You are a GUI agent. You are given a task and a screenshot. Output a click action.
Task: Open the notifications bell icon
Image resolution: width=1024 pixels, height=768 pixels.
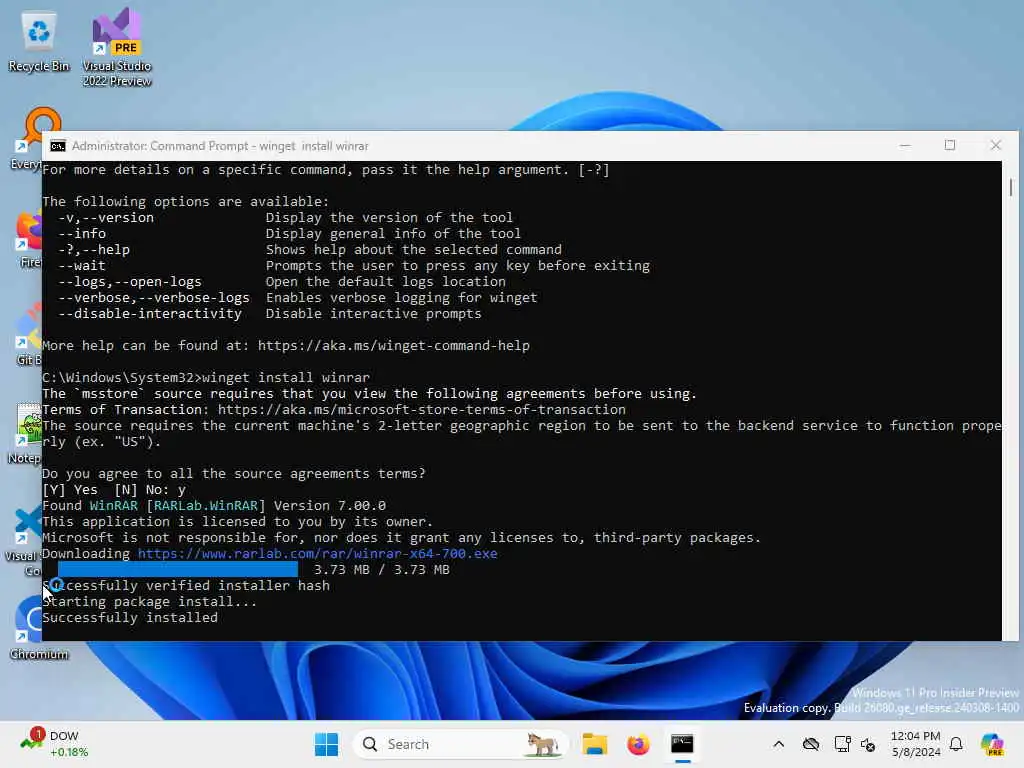[956, 744]
